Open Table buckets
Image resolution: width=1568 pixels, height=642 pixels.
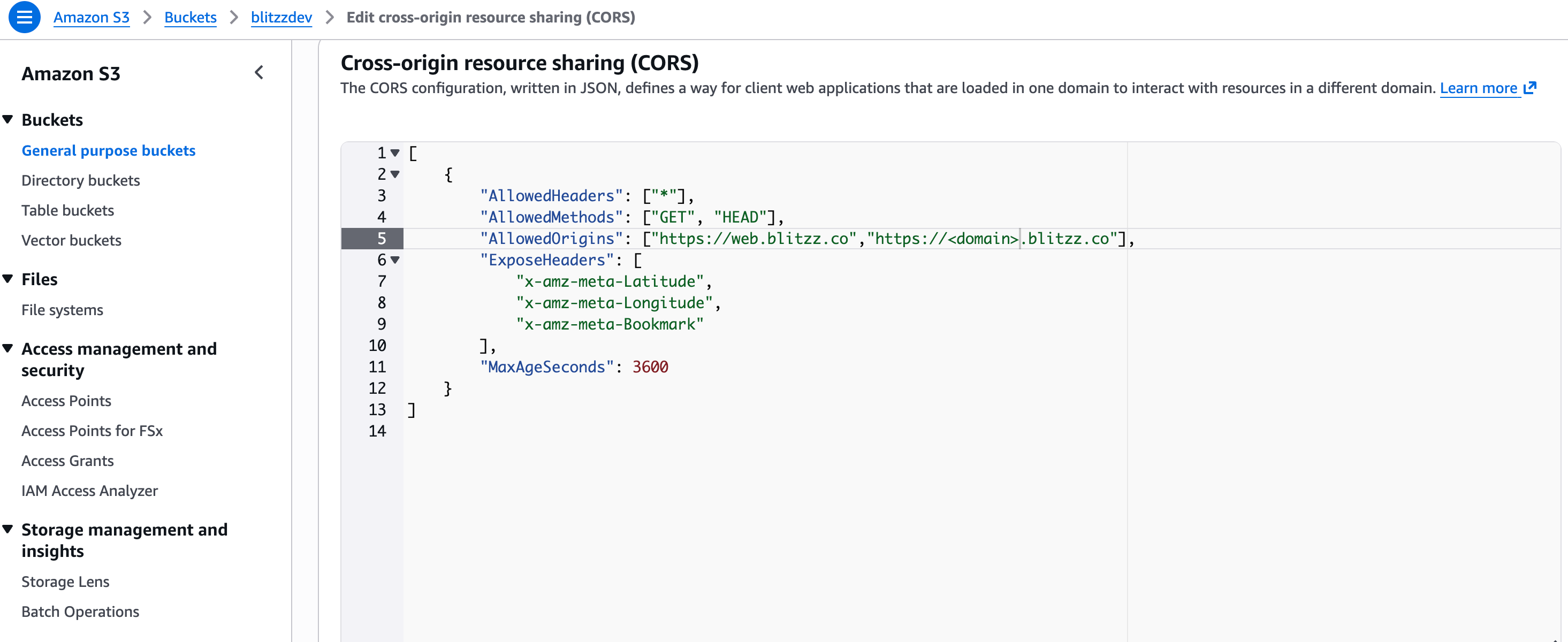(67, 210)
